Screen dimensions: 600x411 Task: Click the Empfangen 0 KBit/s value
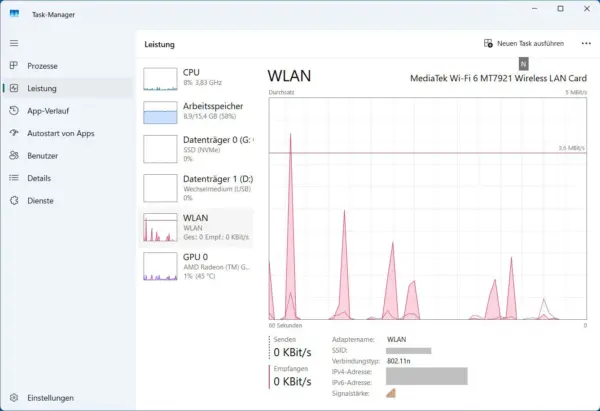coord(292,382)
